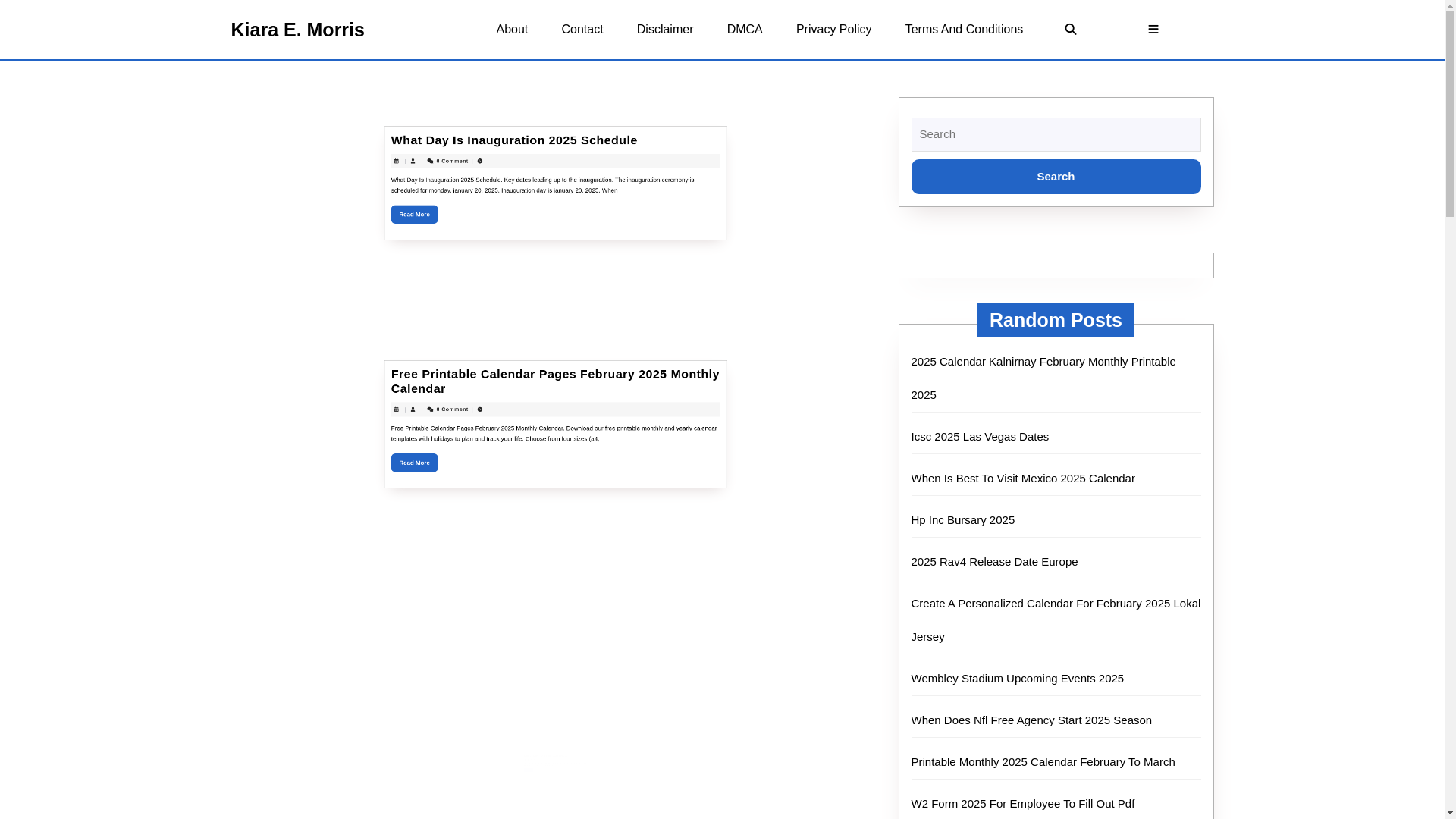Open the Privacy Policy page
Viewport: 1456px width, 819px height.
tap(833, 30)
